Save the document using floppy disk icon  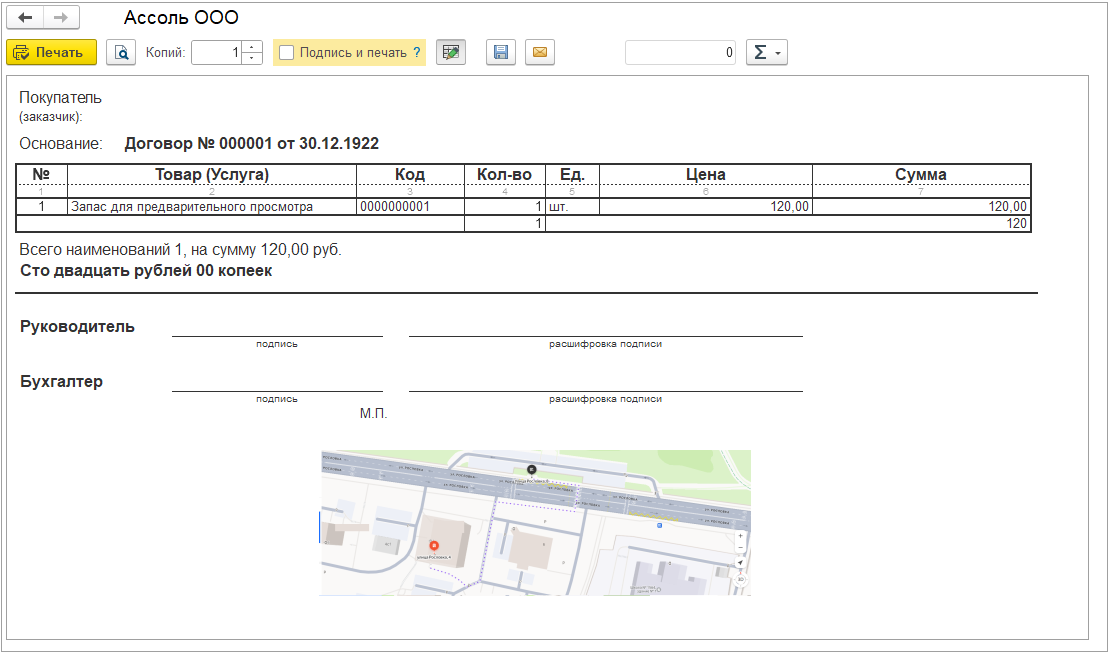point(501,53)
